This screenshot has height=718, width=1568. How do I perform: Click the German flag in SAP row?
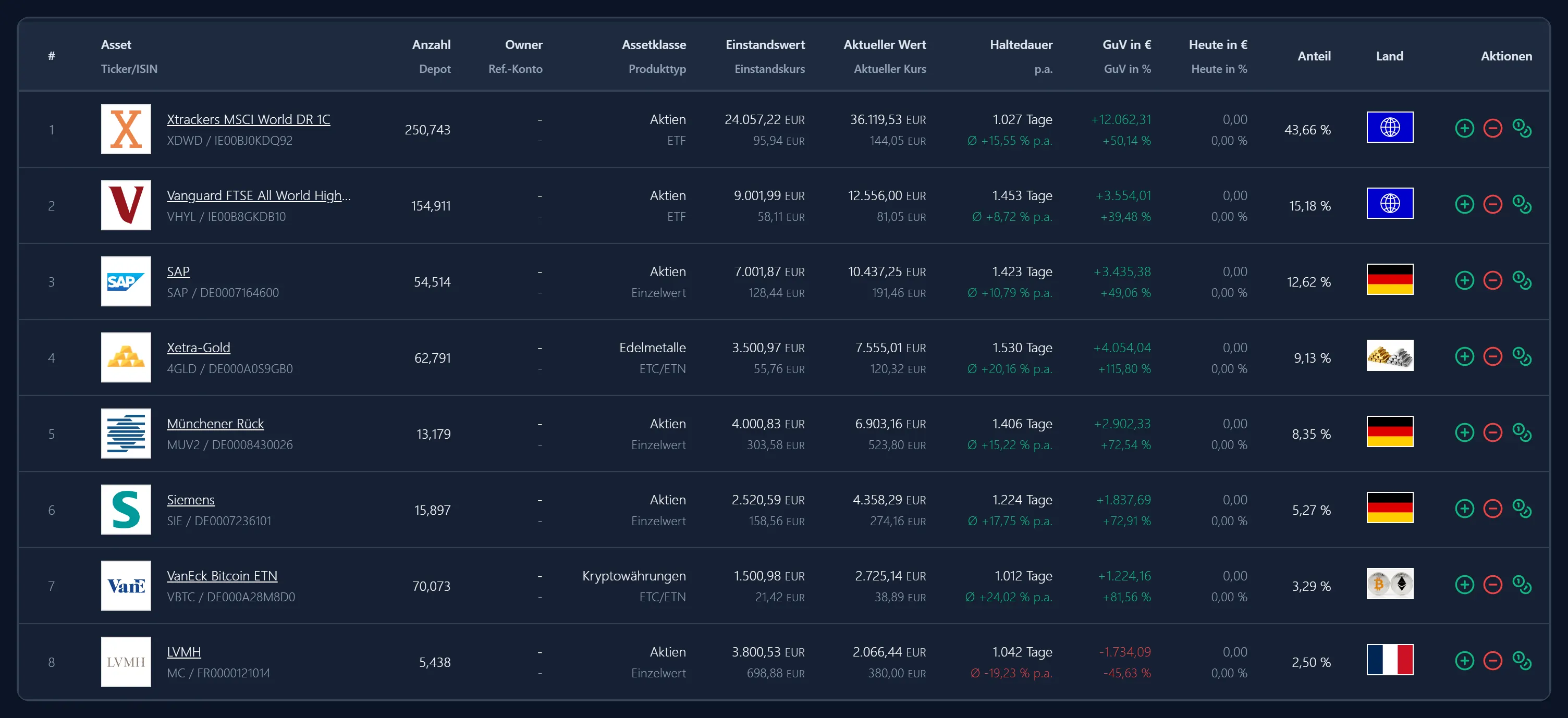[1390, 279]
